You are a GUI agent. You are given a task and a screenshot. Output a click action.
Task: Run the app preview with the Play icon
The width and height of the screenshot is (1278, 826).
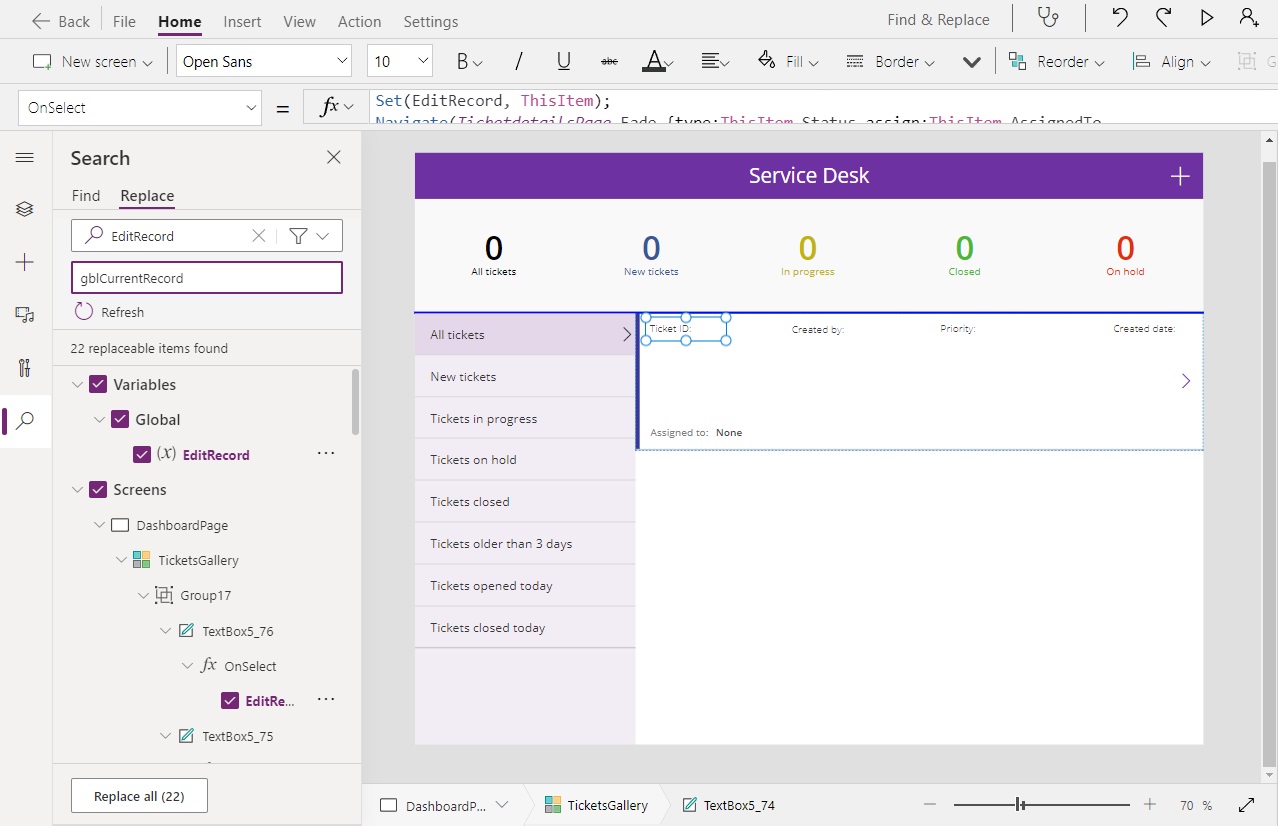click(1205, 18)
